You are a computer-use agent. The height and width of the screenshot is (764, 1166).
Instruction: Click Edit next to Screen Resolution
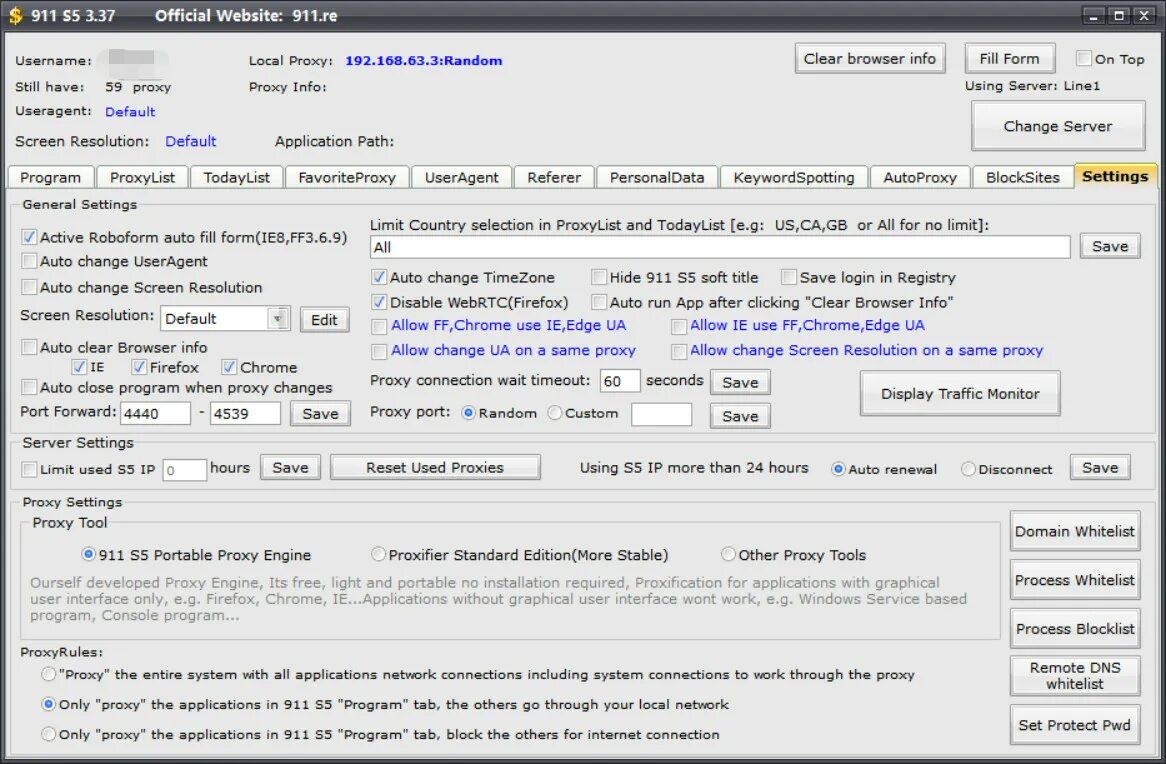[324, 320]
